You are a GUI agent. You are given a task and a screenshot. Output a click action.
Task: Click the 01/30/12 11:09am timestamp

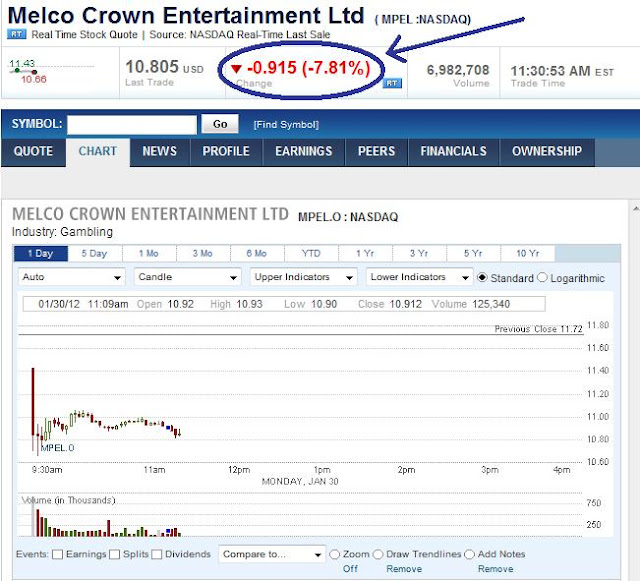[83, 304]
